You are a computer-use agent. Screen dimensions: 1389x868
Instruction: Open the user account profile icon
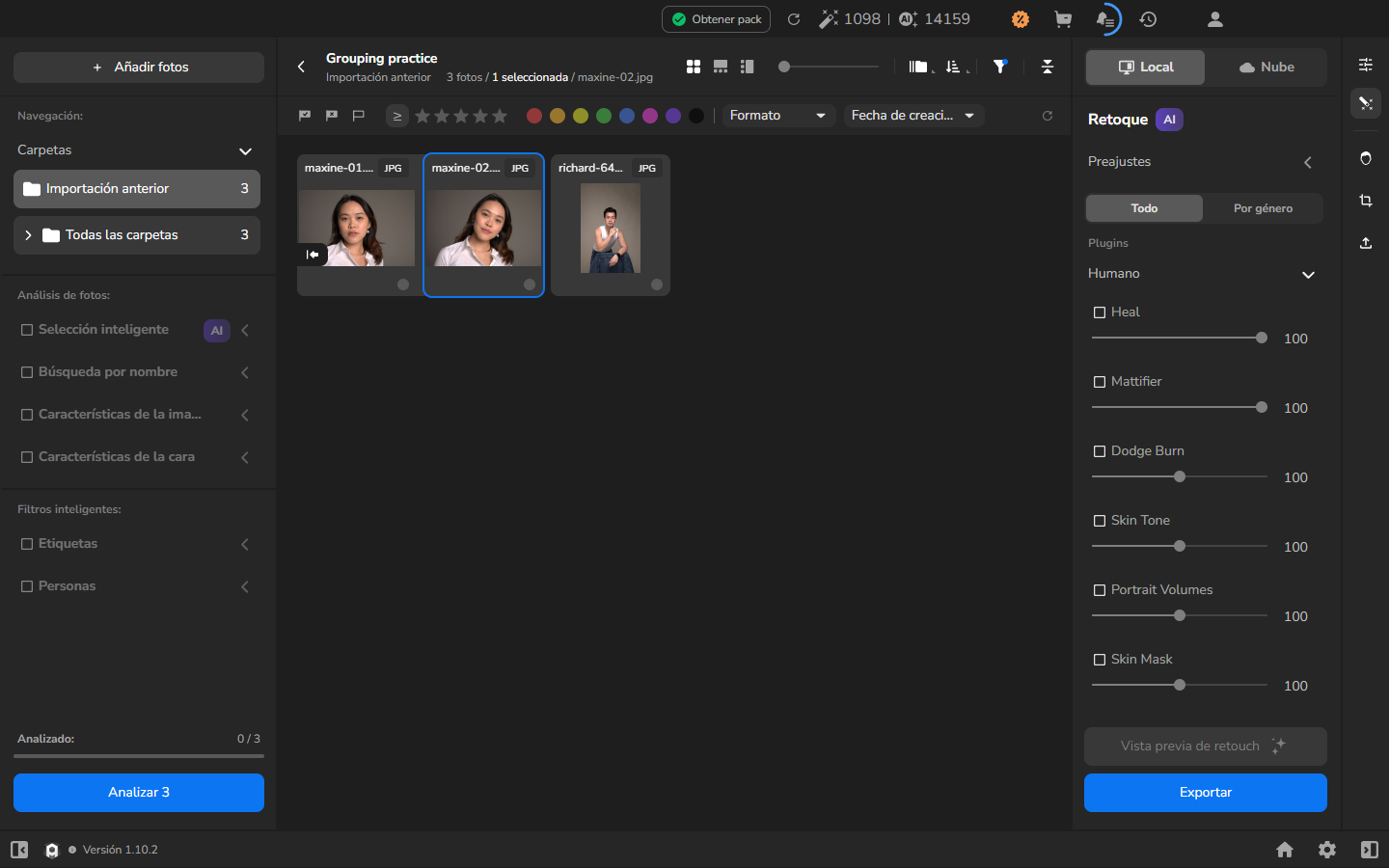(x=1215, y=19)
